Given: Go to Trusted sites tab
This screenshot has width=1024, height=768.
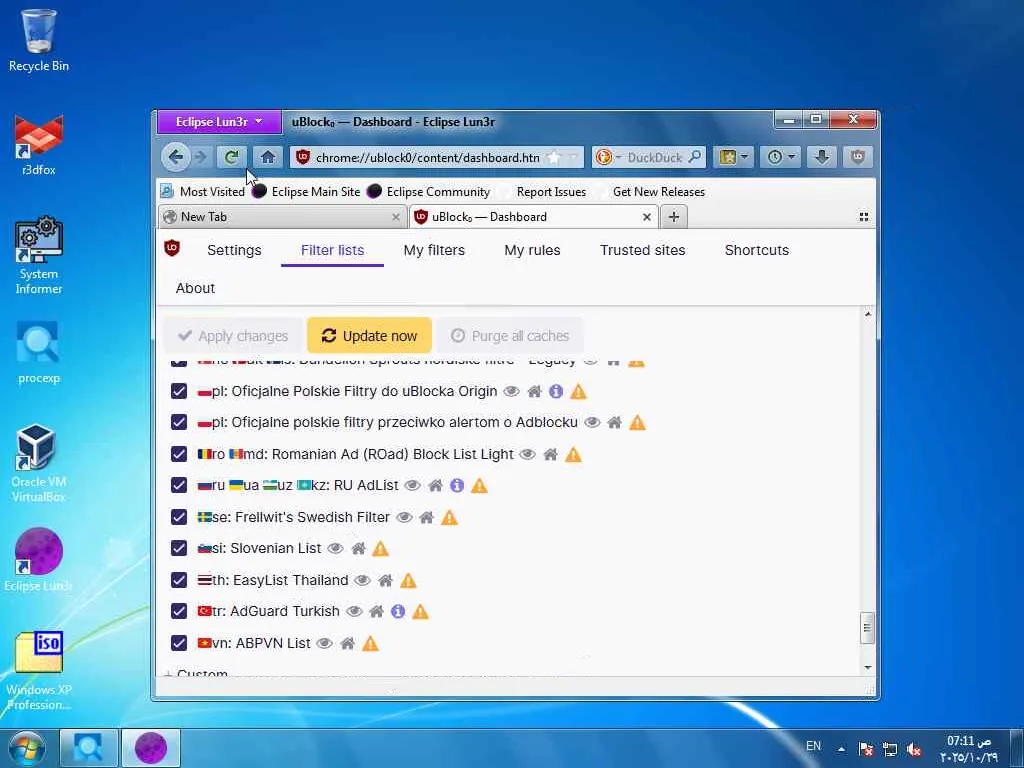Looking at the screenshot, I should (x=643, y=250).
